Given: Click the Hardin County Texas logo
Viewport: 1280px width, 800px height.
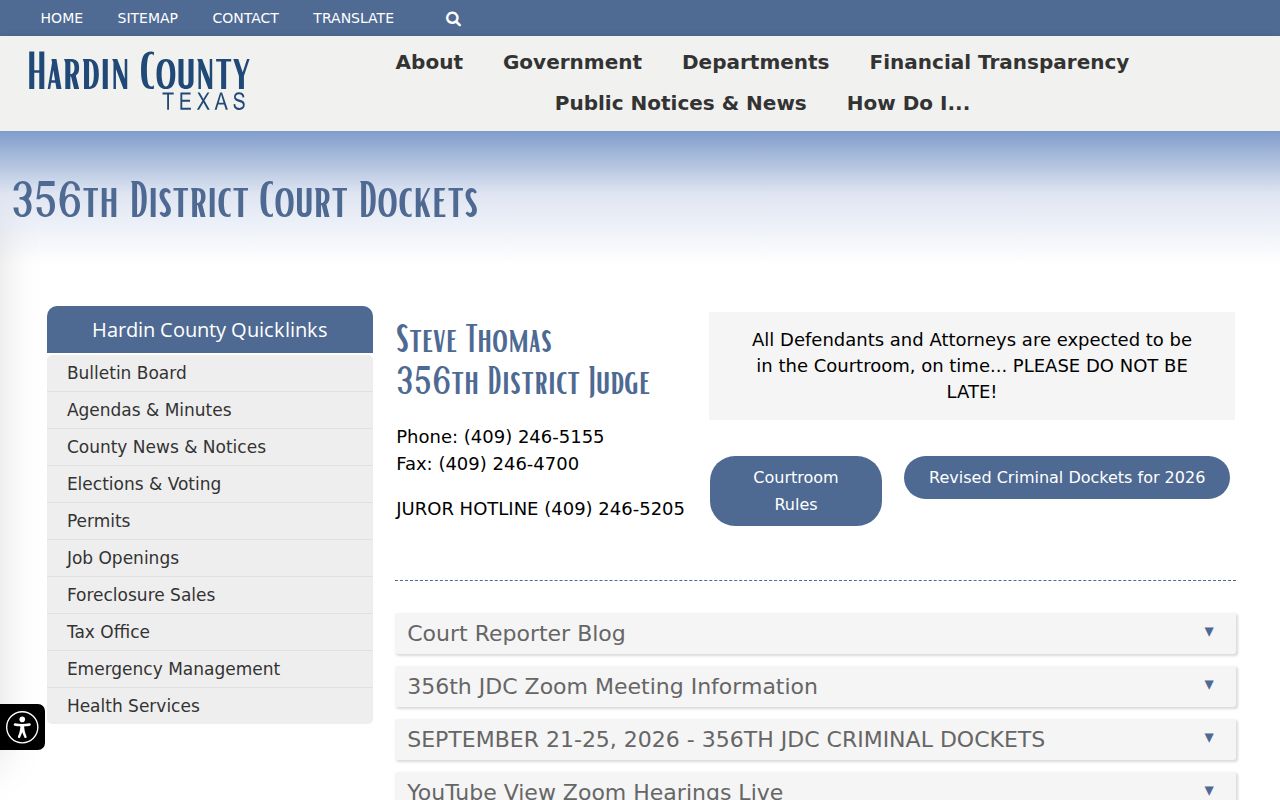Looking at the screenshot, I should pos(139,81).
